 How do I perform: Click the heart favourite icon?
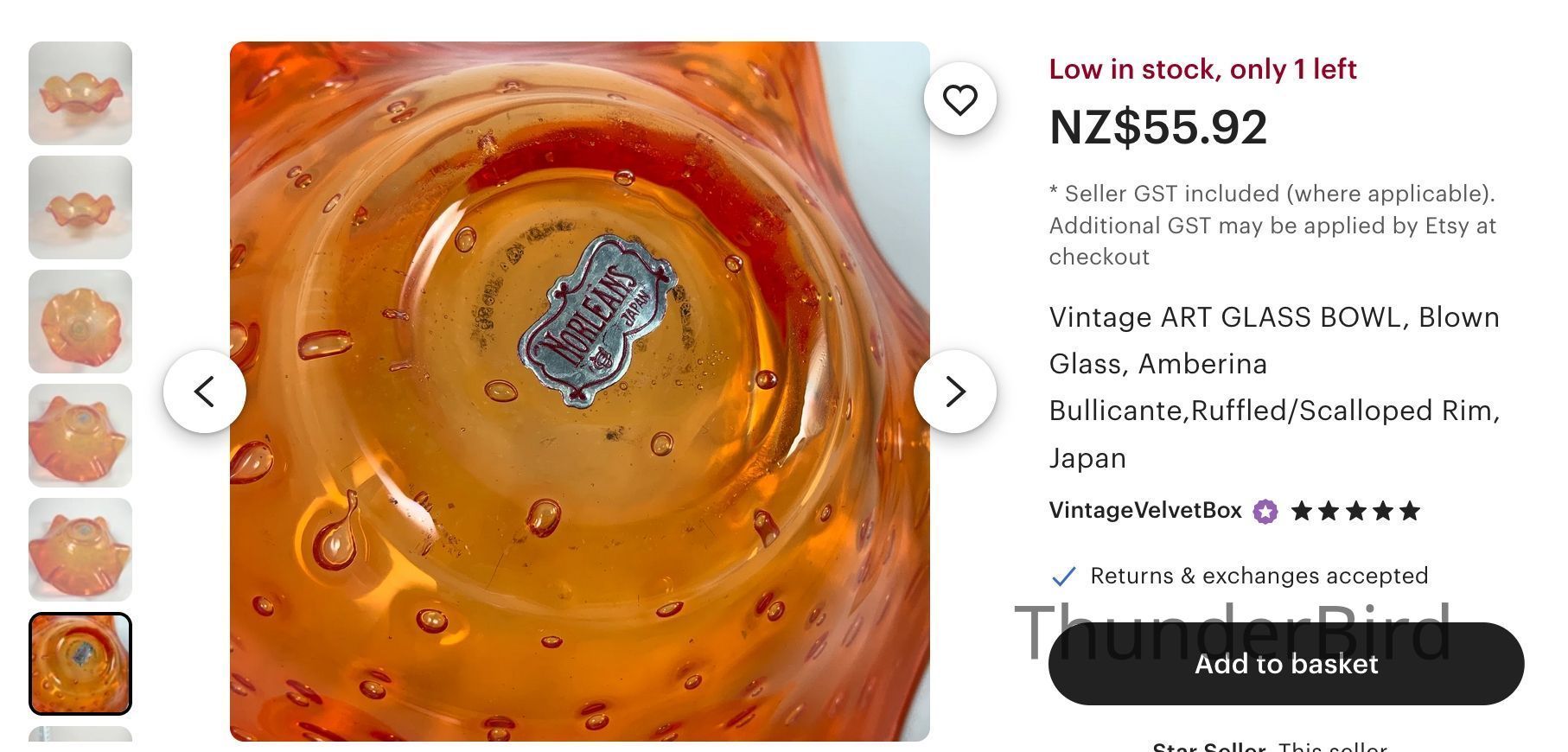click(x=959, y=99)
